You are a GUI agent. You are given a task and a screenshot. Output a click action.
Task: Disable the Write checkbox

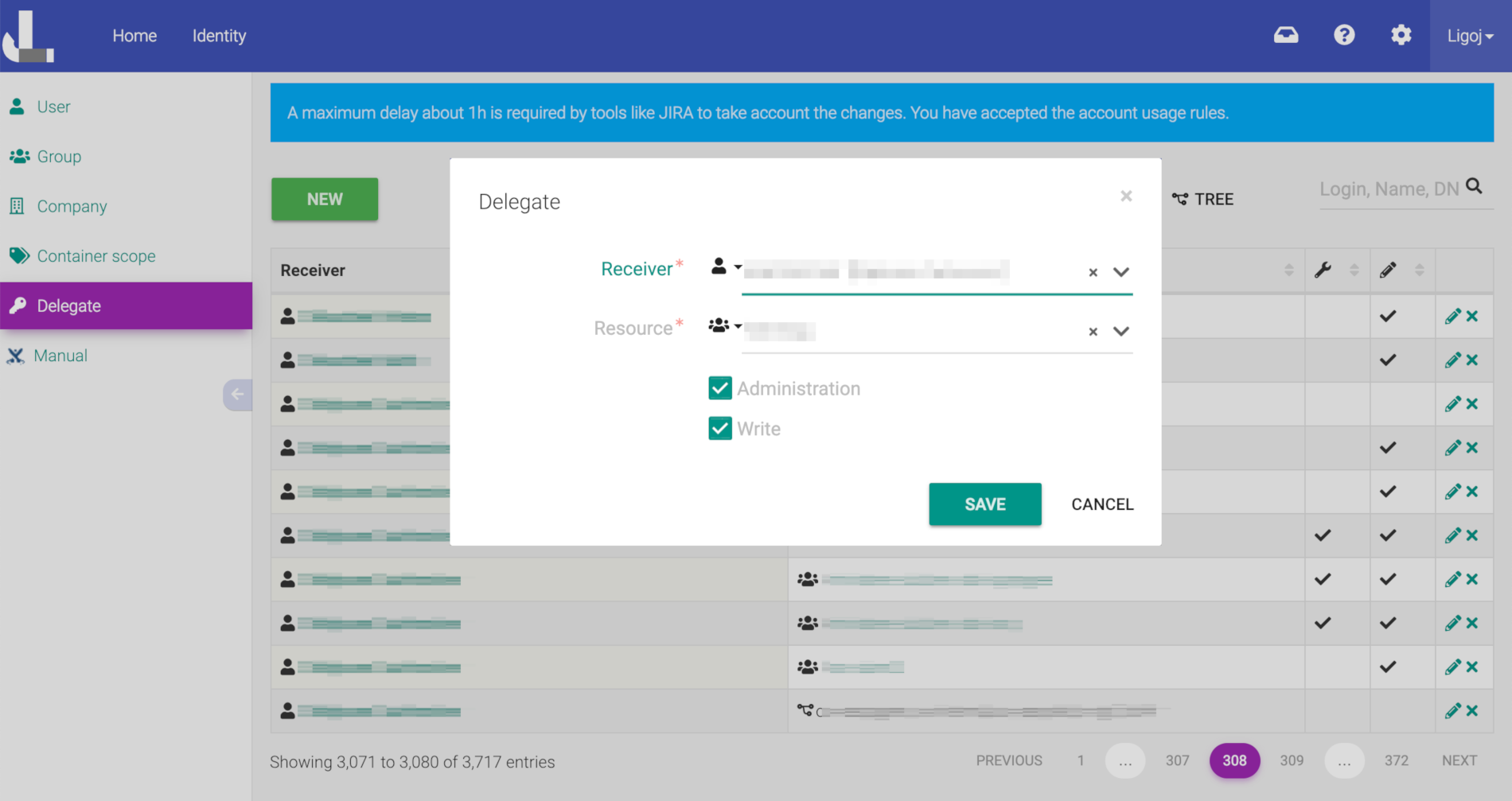click(x=719, y=428)
